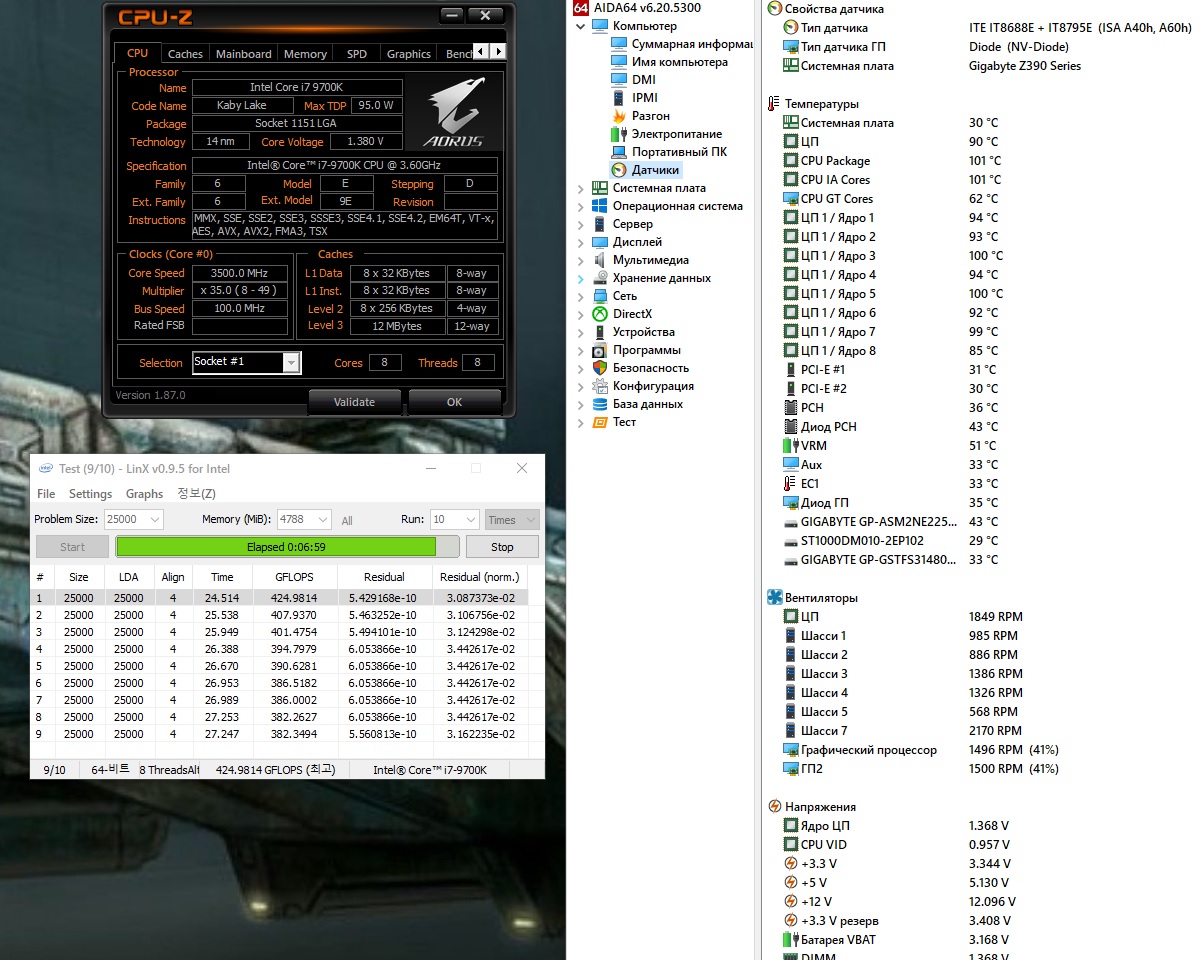
Task: Click the Разгон flame icon
Action: [619, 116]
